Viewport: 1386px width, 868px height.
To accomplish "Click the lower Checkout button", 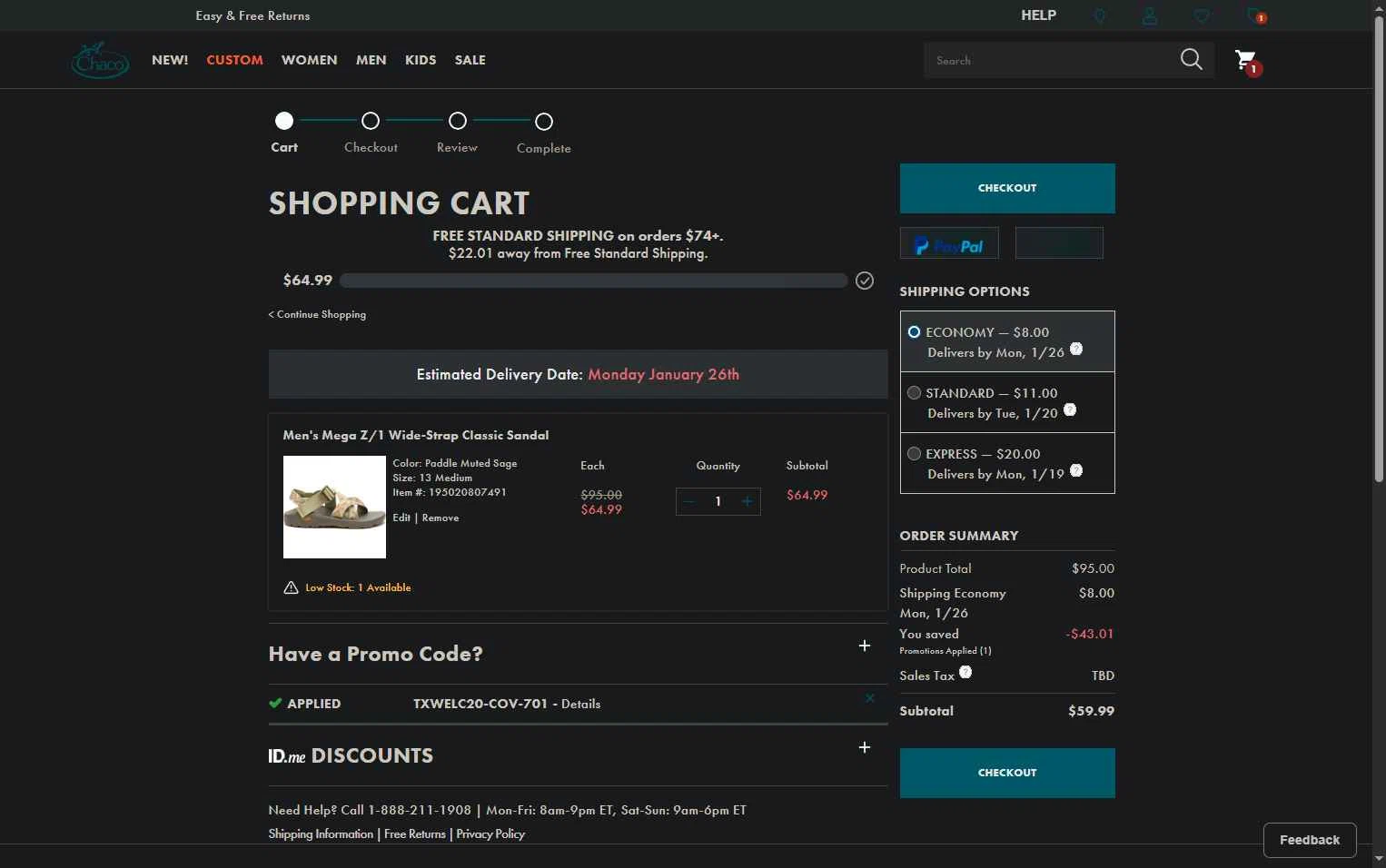I will tap(1007, 773).
